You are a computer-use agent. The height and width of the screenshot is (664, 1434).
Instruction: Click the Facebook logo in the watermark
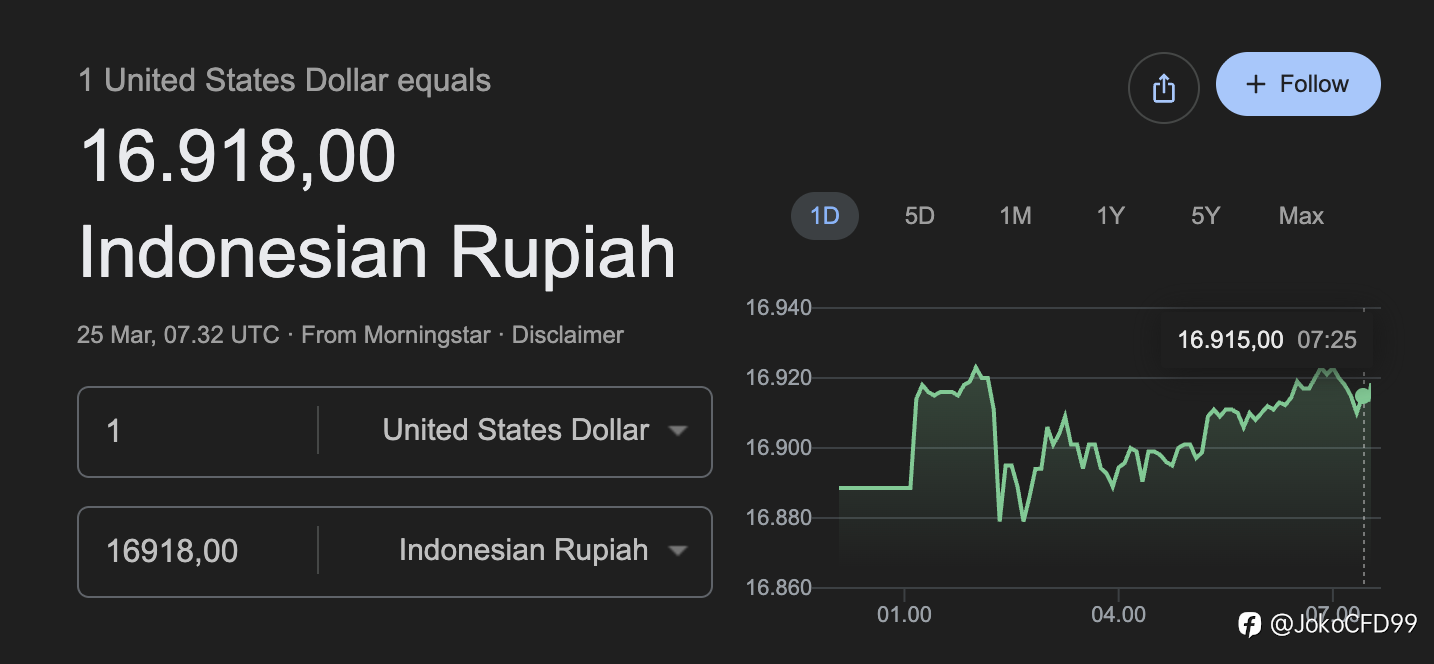[x=1249, y=625]
